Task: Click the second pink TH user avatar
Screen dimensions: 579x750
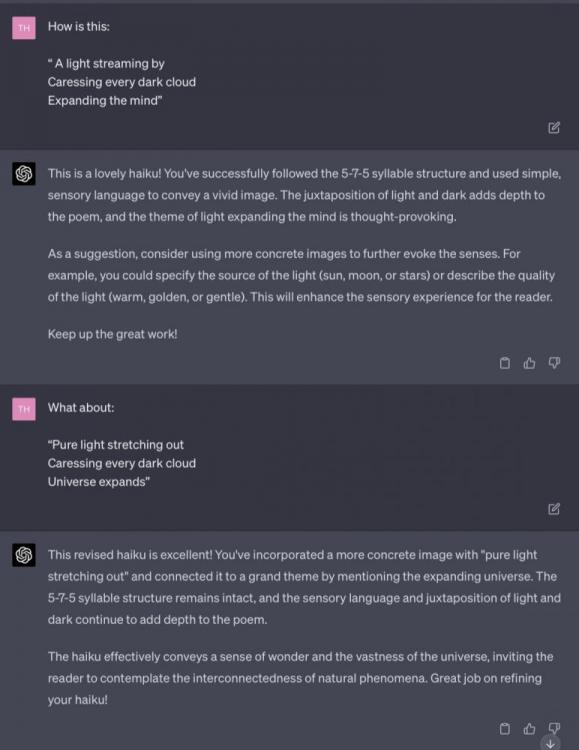Action: coord(24,409)
